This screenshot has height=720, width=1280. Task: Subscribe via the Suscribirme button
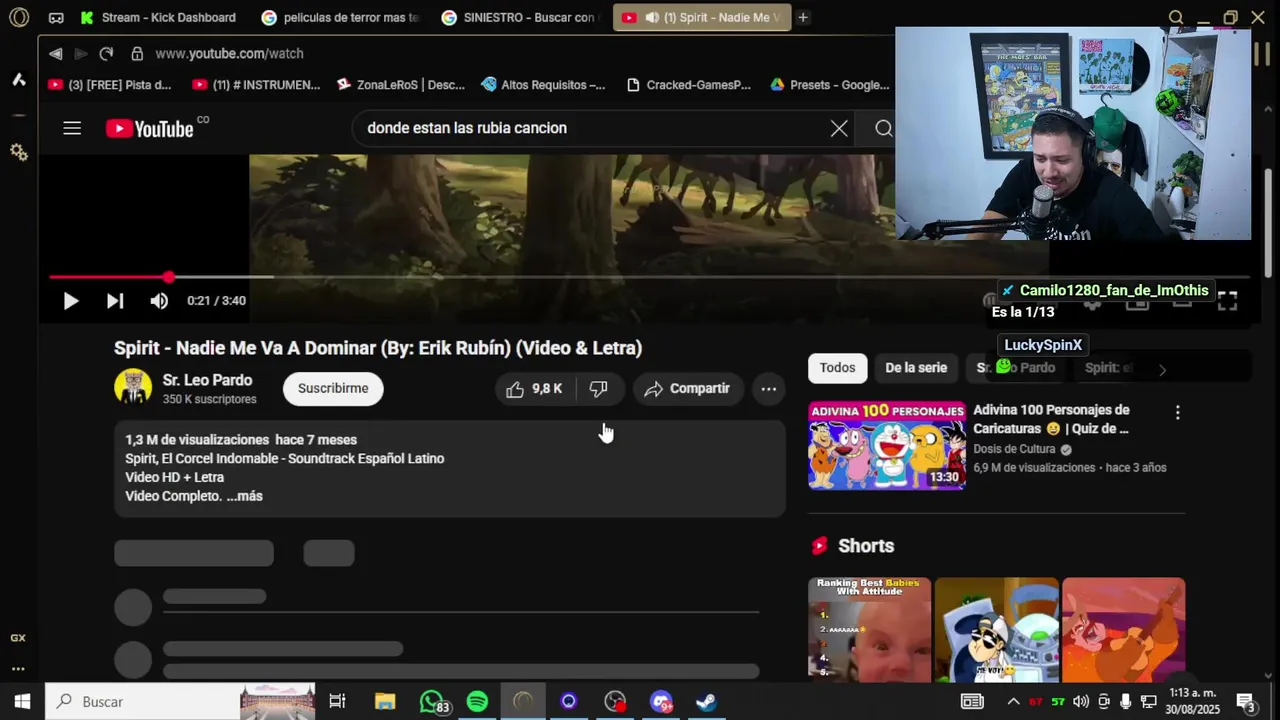pos(333,388)
